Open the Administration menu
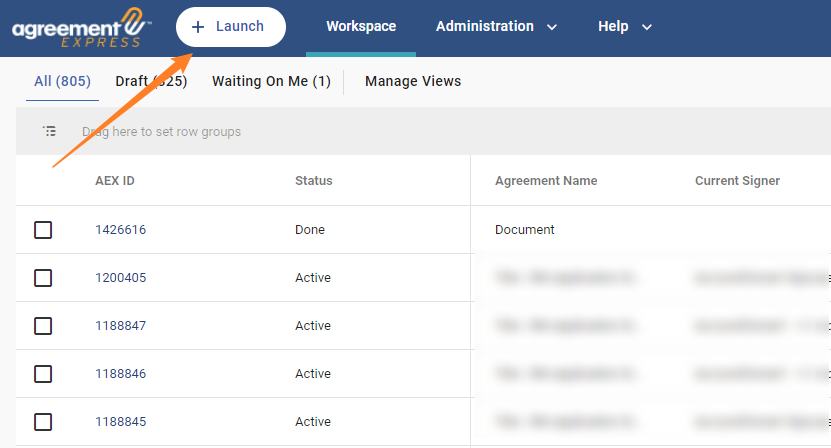Viewport: 831px width, 448px height. coord(484,26)
